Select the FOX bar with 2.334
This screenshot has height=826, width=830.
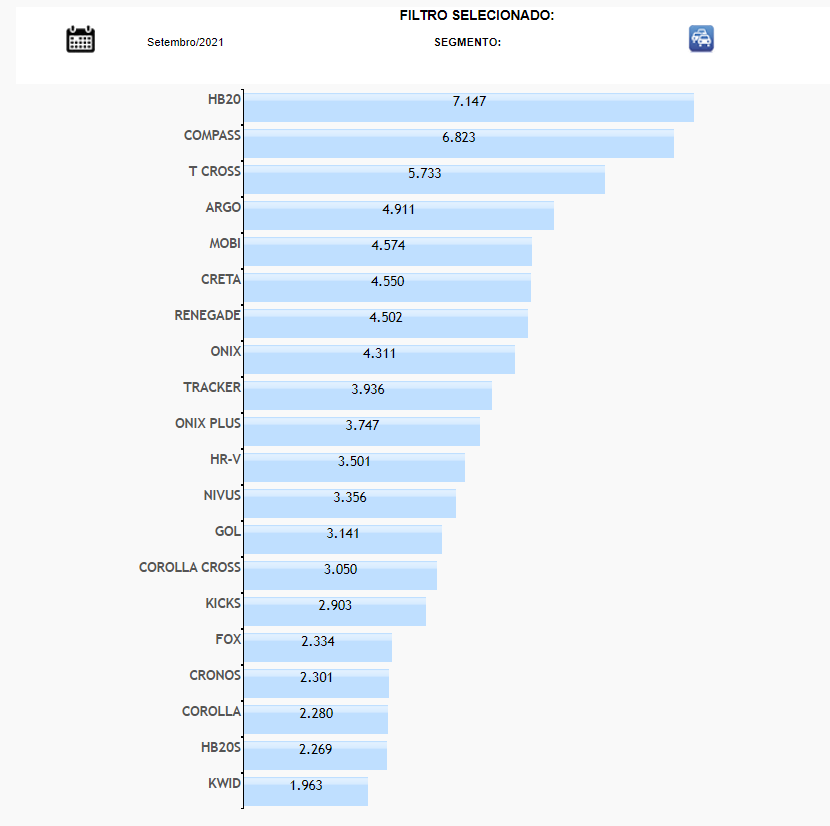tap(317, 647)
